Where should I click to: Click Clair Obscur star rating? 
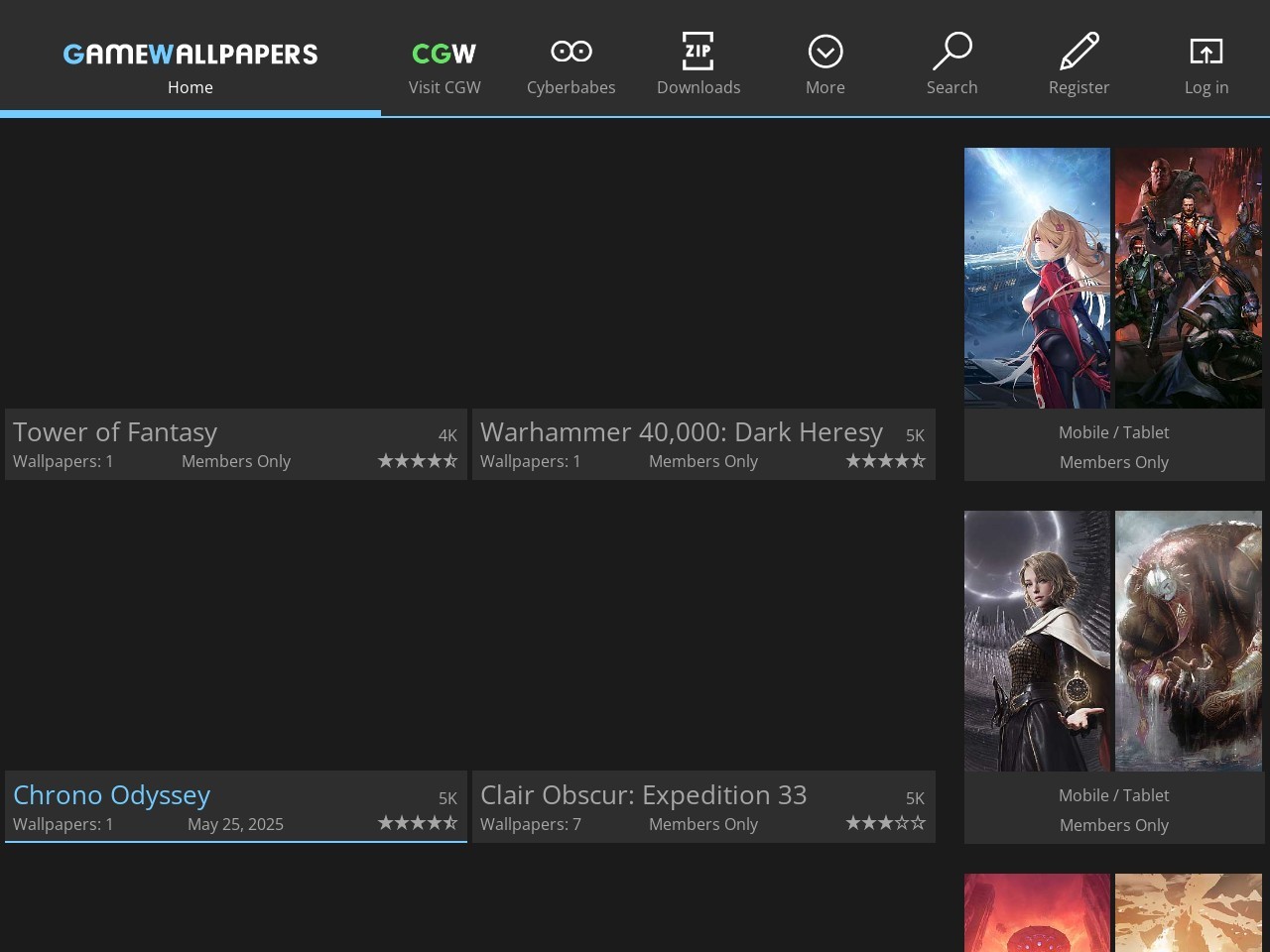885,823
